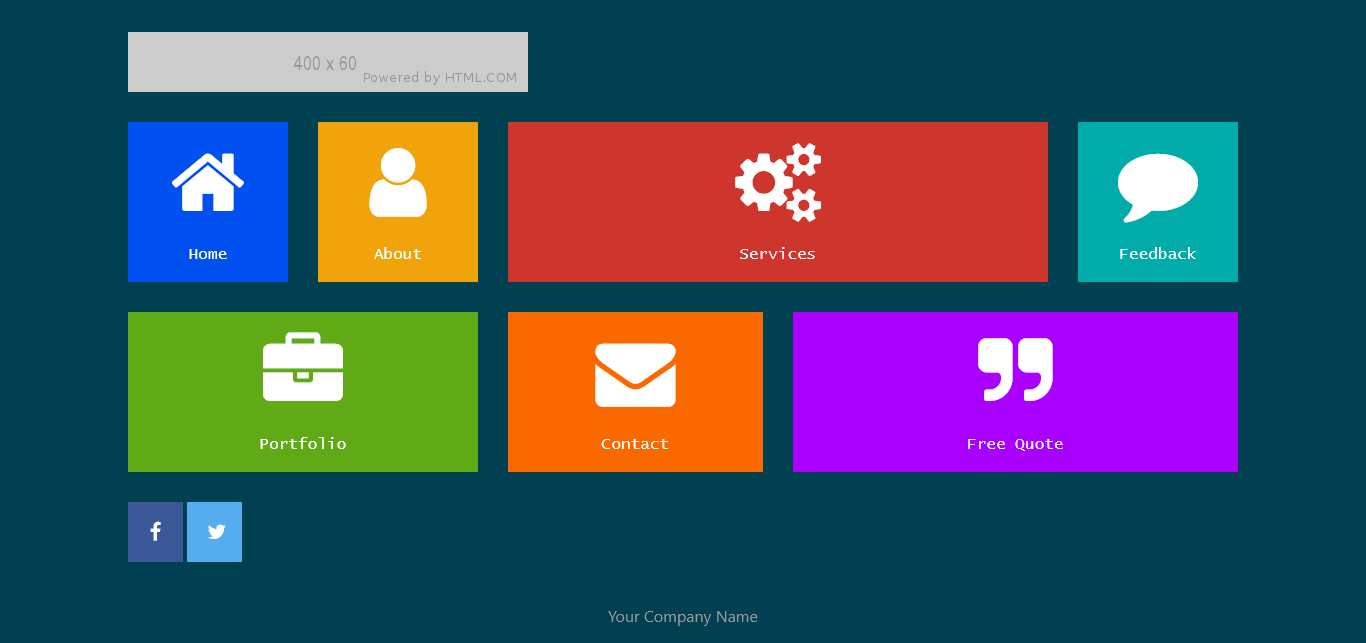
Task: Click the Services label text
Action: [777, 253]
